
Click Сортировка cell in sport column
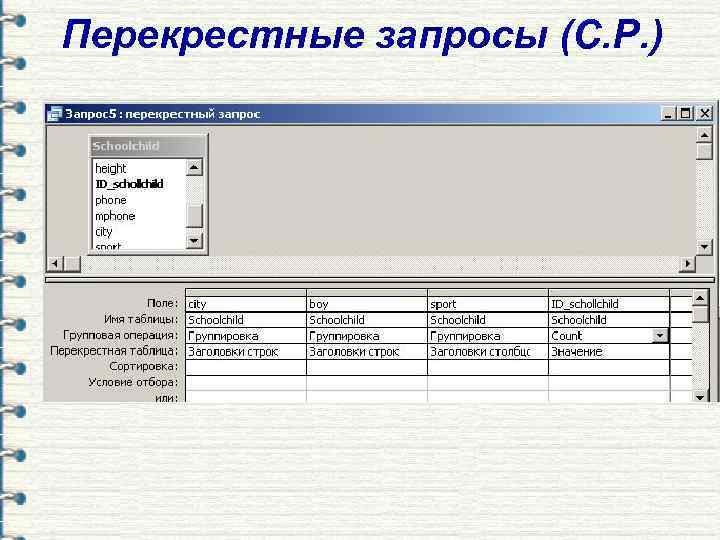pyautogui.click(x=488, y=367)
